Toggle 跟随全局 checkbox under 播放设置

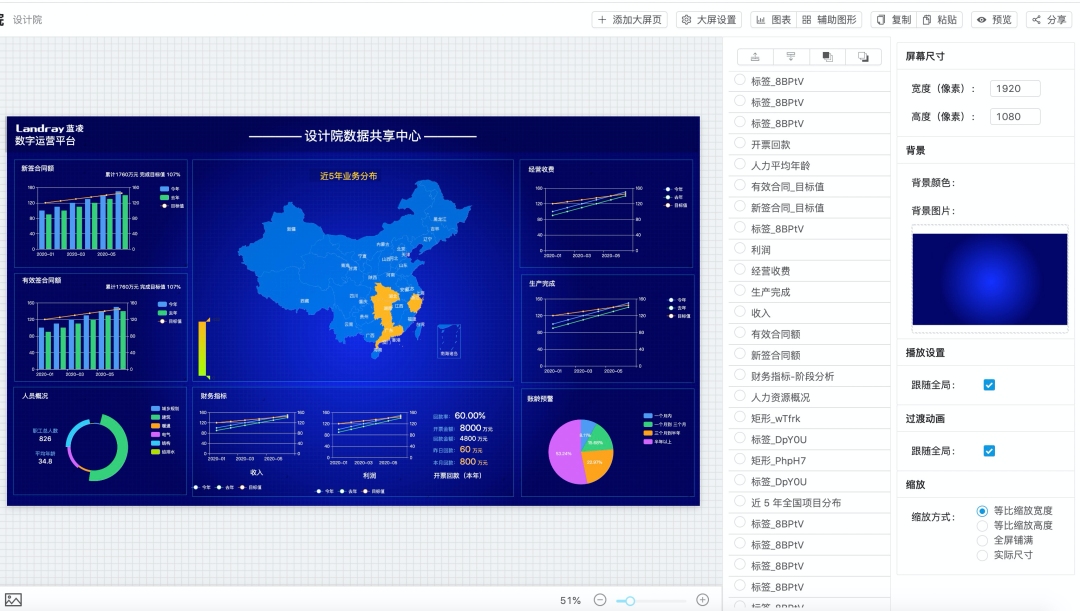tap(989, 384)
